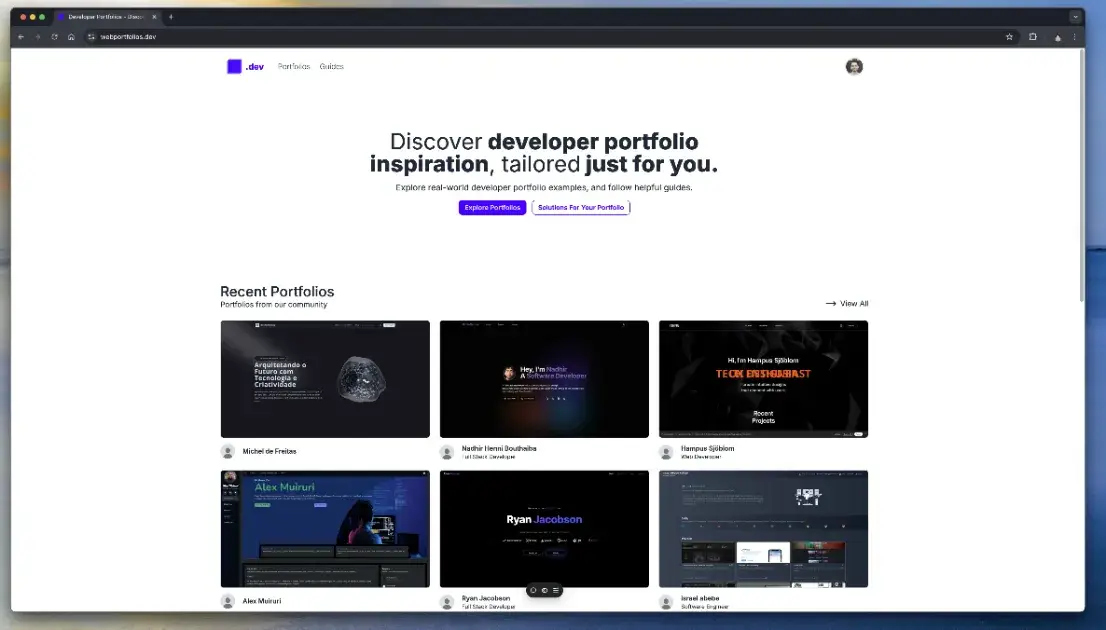This screenshot has height=630, width=1106.
Task: Open the Portfolios navigation item
Action: tap(292, 66)
